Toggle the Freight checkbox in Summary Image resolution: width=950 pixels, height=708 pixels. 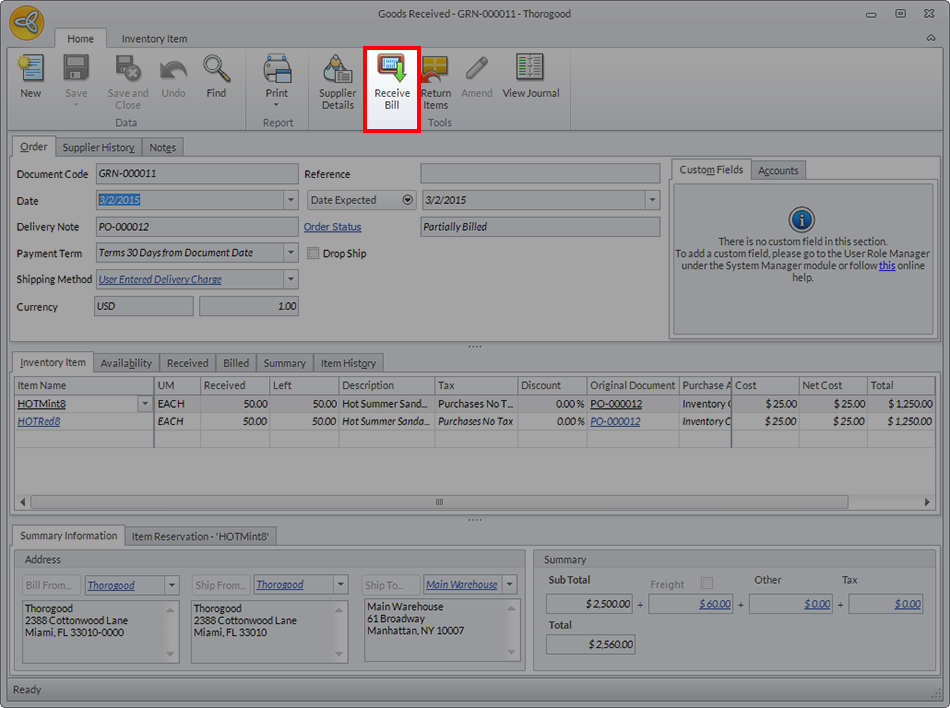tap(707, 583)
